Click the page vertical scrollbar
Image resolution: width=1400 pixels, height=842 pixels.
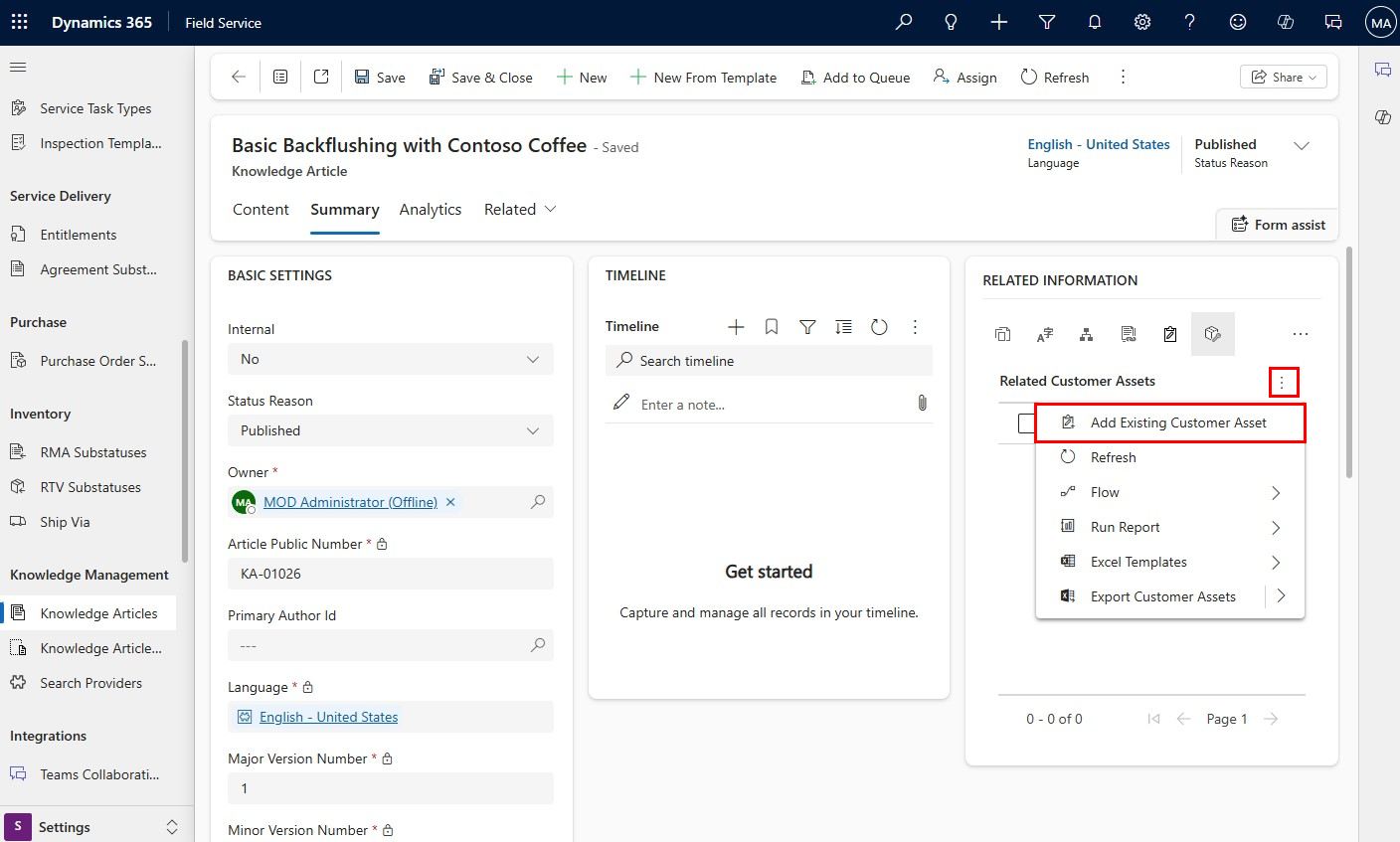coord(1348,363)
